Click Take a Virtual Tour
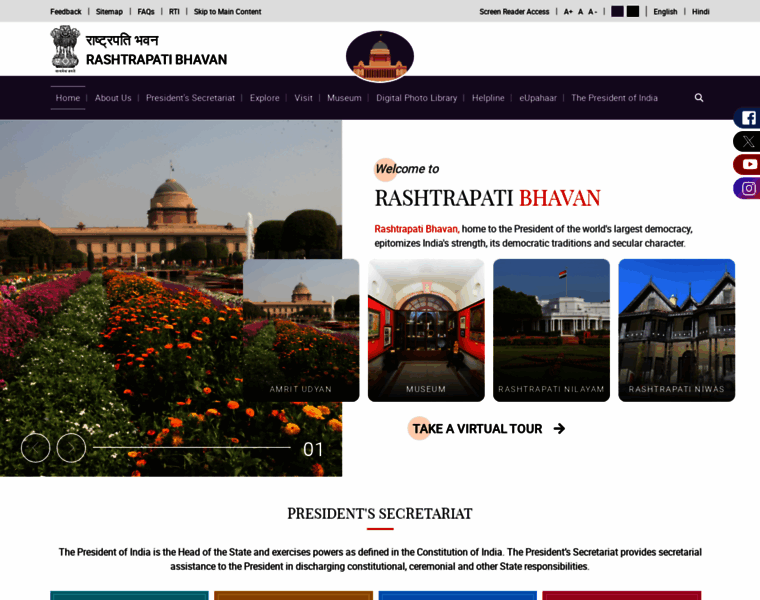Viewport: 760px width, 600px height. coord(477,429)
